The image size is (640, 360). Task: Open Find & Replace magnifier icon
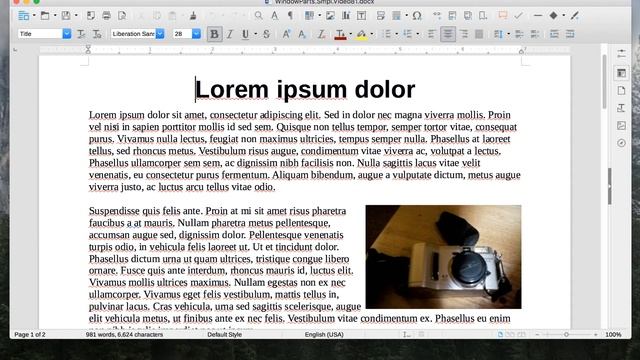258,16
